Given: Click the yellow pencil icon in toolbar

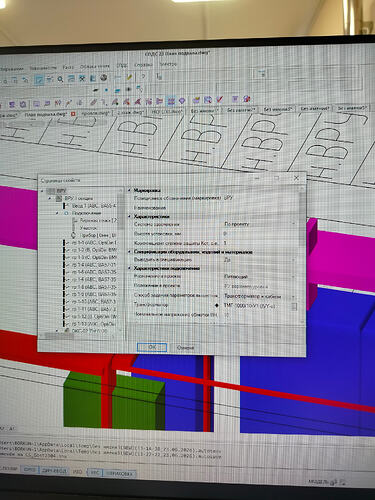Looking at the screenshot, I should pyautogui.click(x=129, y=77).
